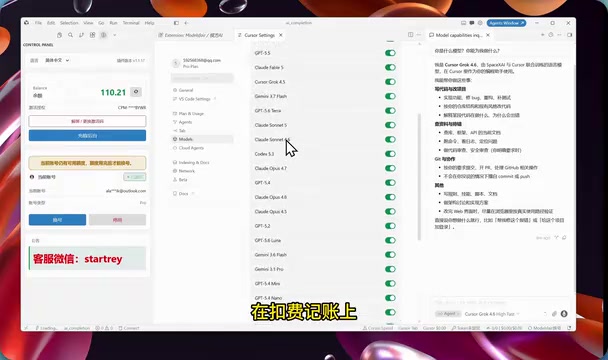Select the Agents settings section

pos(182,122)
